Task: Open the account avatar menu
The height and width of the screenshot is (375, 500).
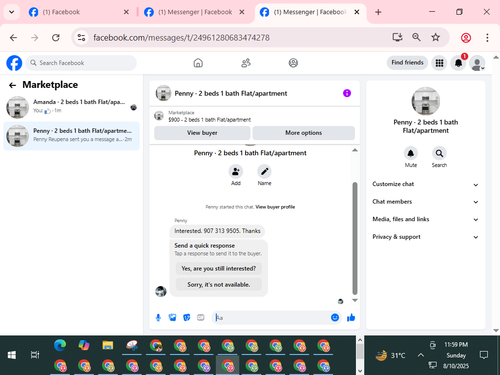Action: pos(477,63)
